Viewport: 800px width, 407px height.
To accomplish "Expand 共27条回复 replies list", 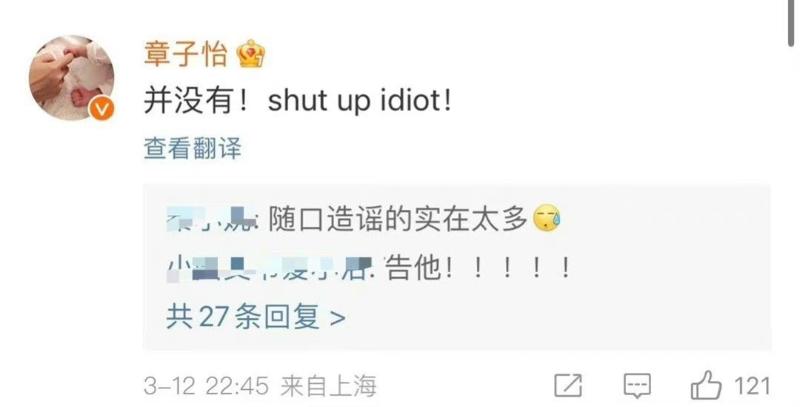I will (x=256, y=317).
